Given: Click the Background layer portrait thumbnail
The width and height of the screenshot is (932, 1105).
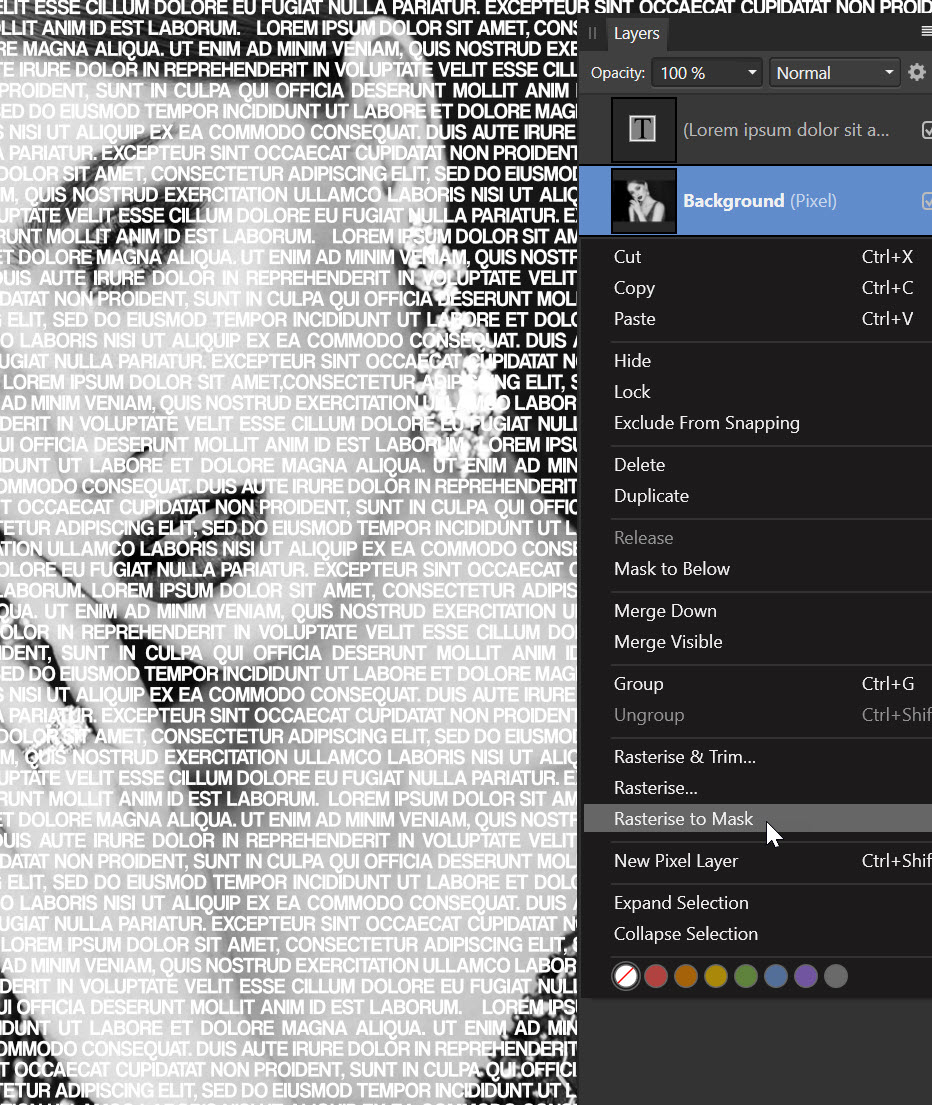Looking at the screenshot, I should [x=643, y=201].
